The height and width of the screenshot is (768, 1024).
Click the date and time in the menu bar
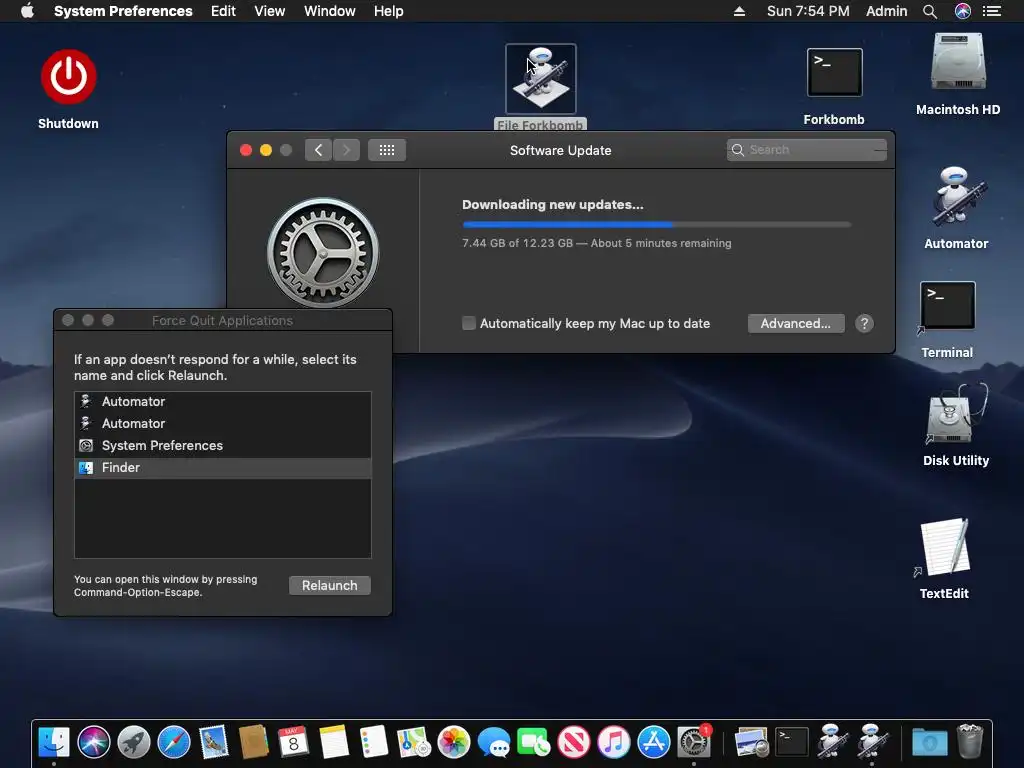tap(808, 11)
